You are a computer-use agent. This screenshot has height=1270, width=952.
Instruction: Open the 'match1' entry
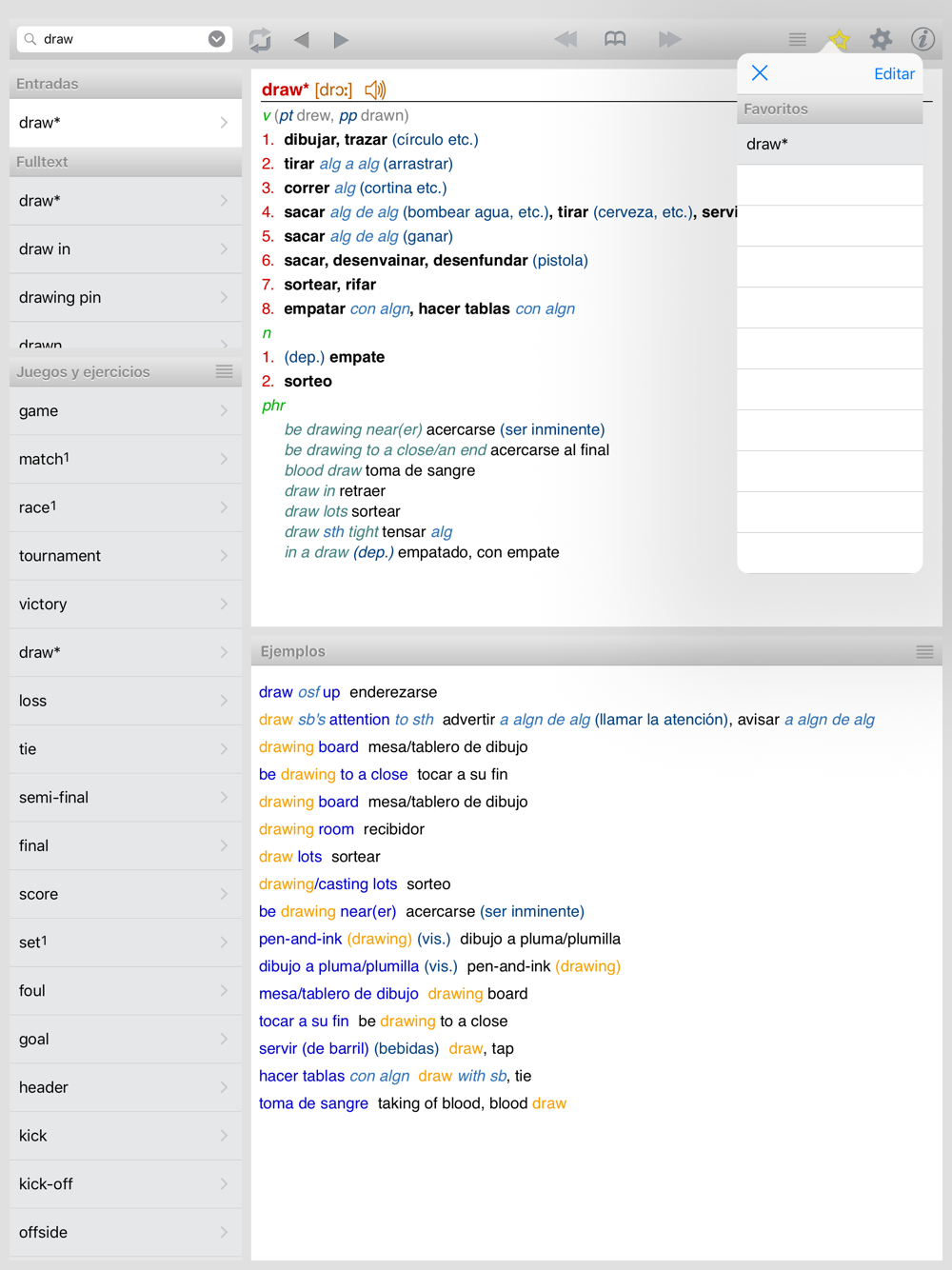click(126, 460)
